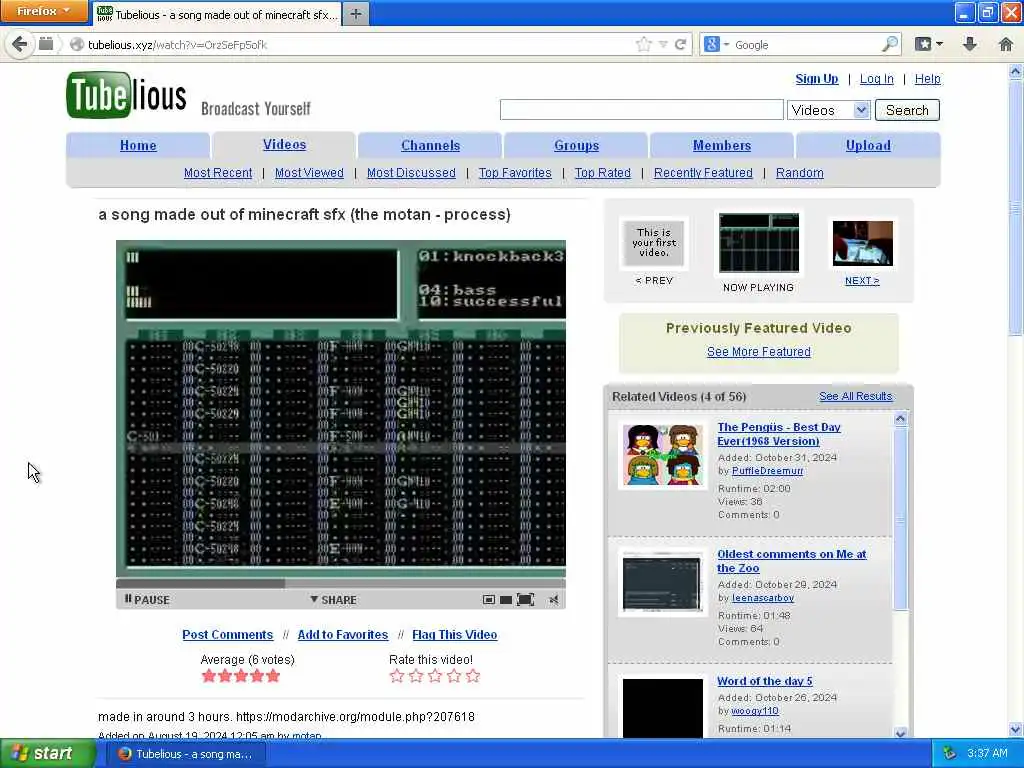Click See More Featured link

click(758, 351)
